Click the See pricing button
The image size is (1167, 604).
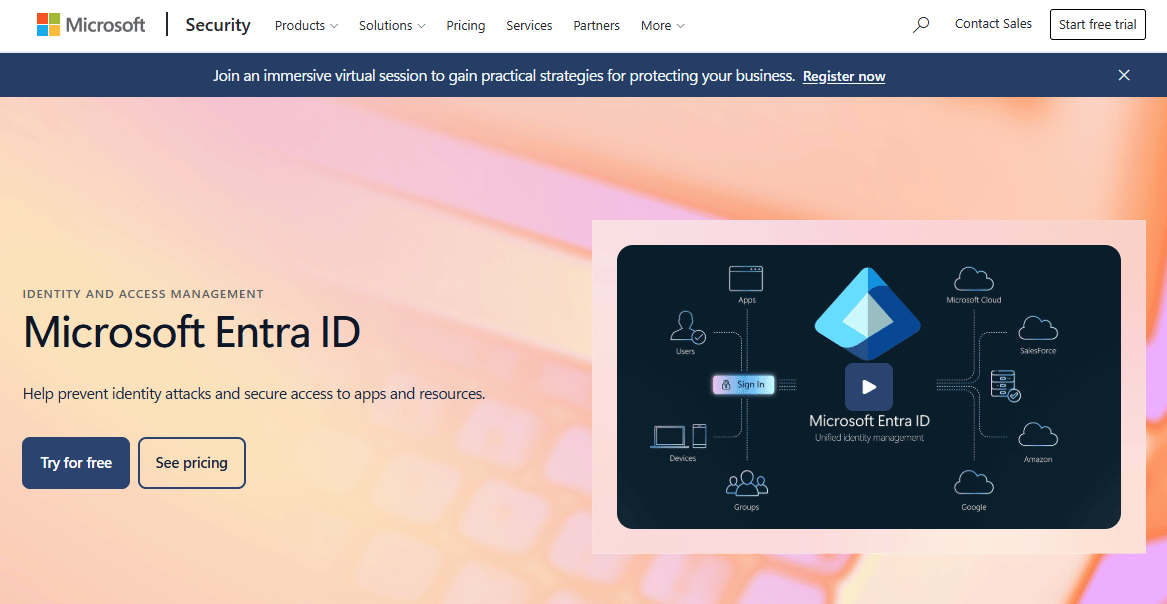[x=192, y=463]
